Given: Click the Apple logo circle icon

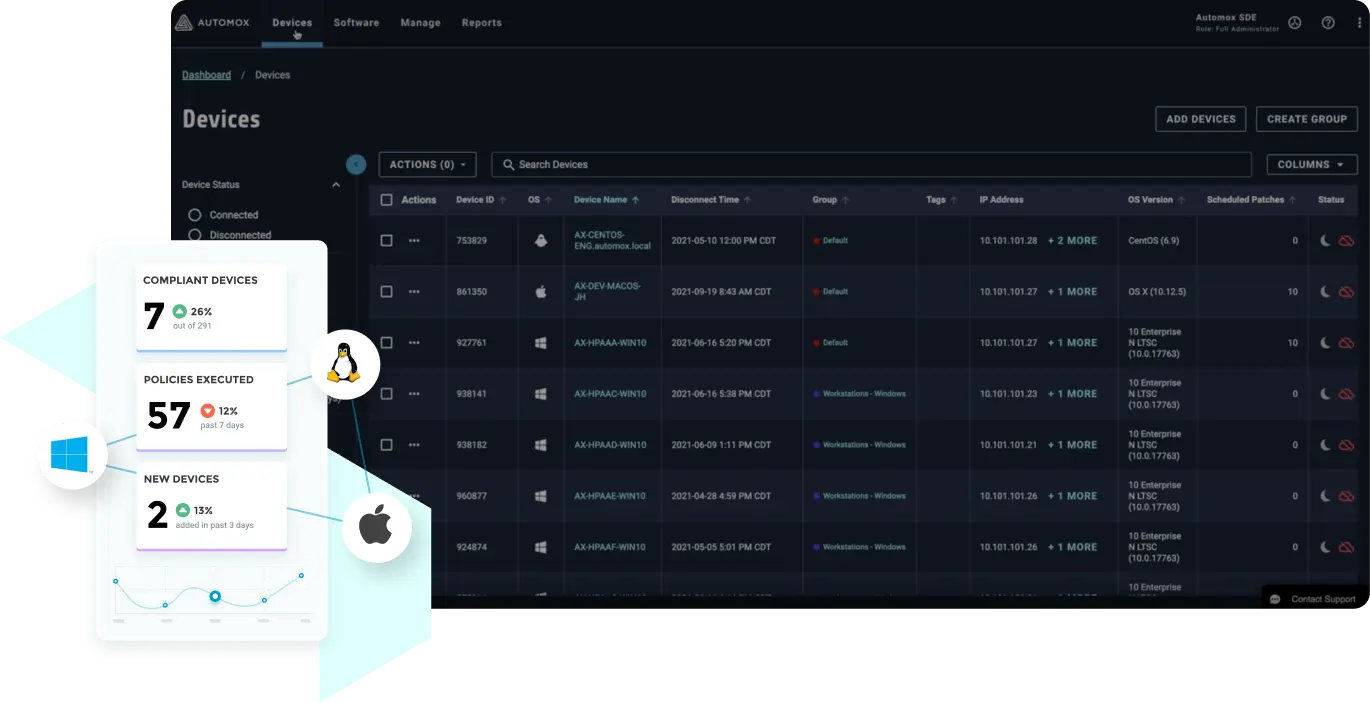Looking at the screenshot, I should pos(376,526).
